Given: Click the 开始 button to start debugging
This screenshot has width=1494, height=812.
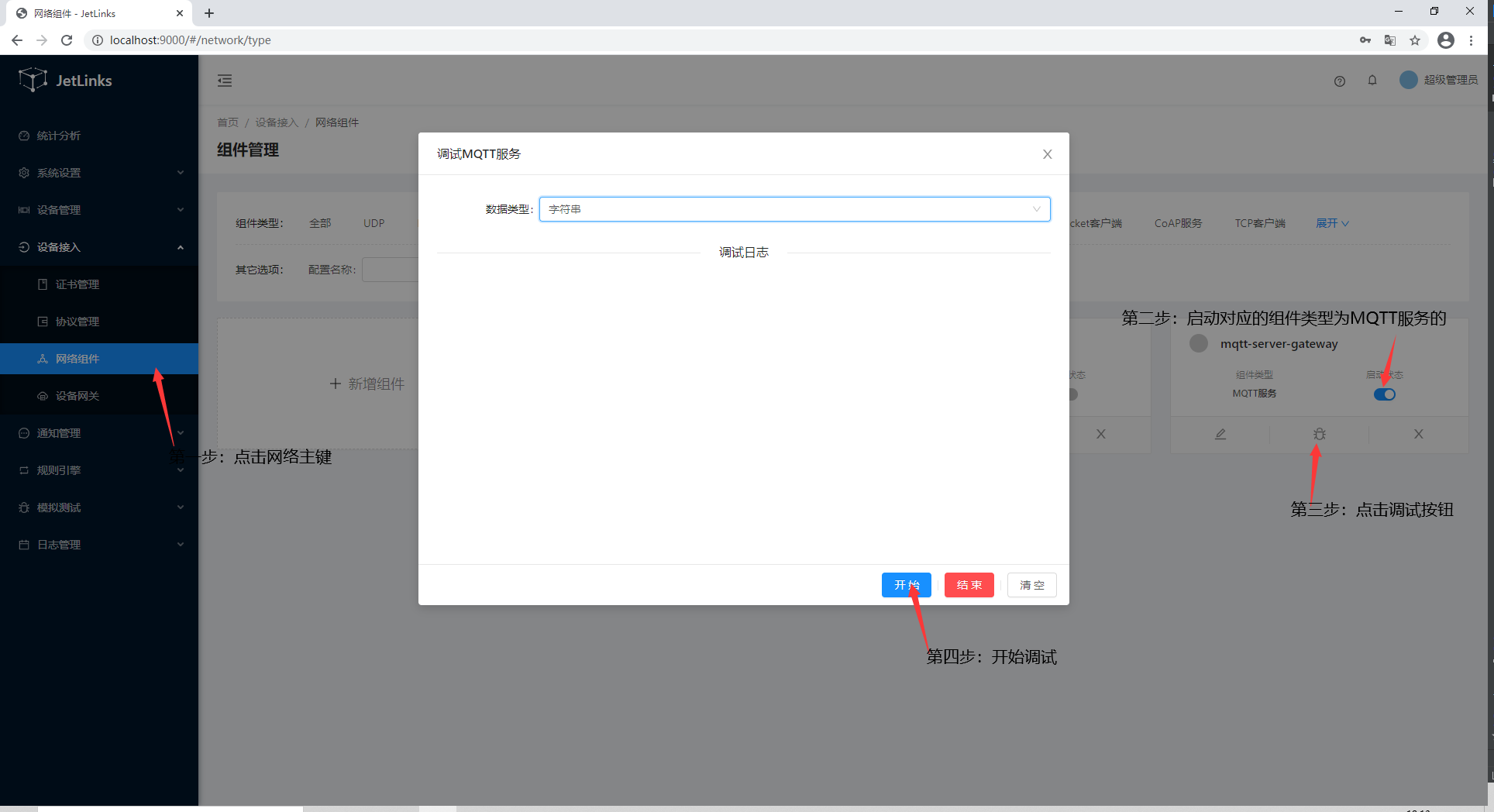Looking at the screenshot, I should point(906,585).
